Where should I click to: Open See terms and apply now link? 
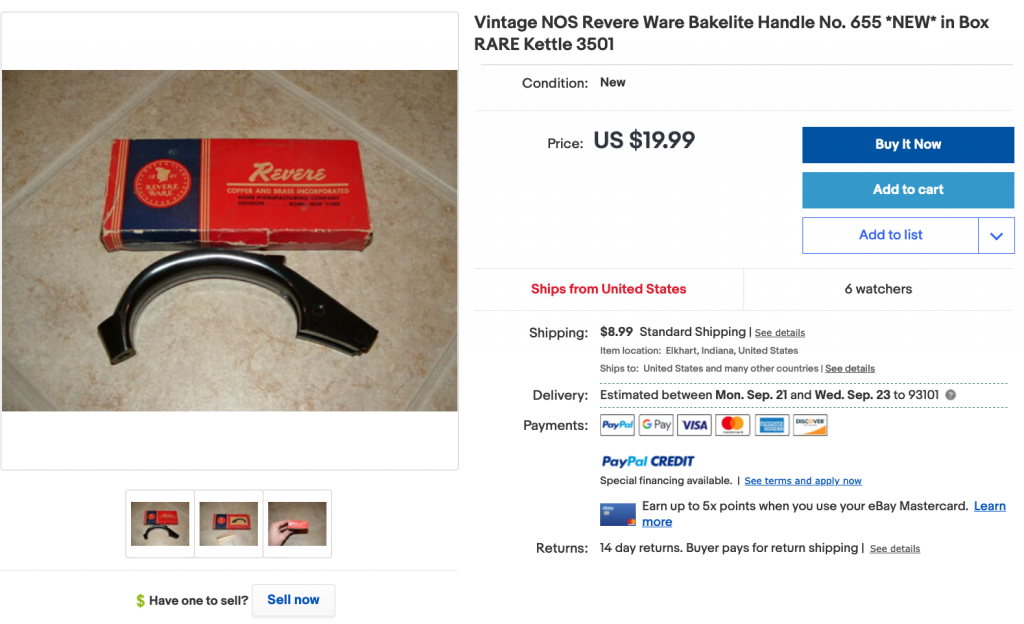[803, 481]
